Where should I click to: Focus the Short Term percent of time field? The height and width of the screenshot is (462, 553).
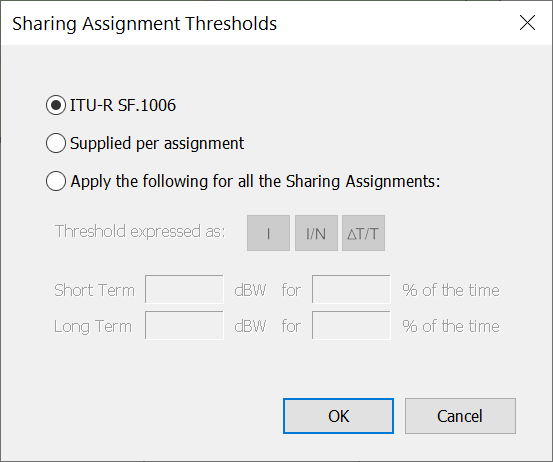coord(351,289)
